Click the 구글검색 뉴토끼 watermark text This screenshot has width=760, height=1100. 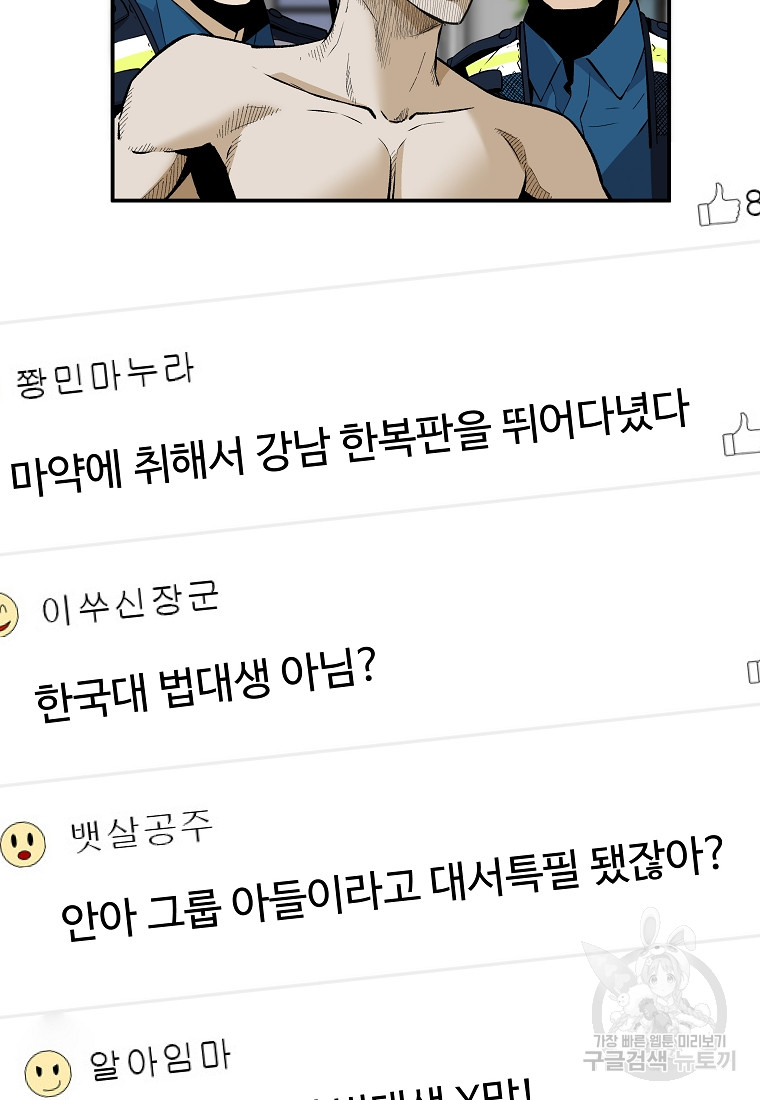[660, 1060]
